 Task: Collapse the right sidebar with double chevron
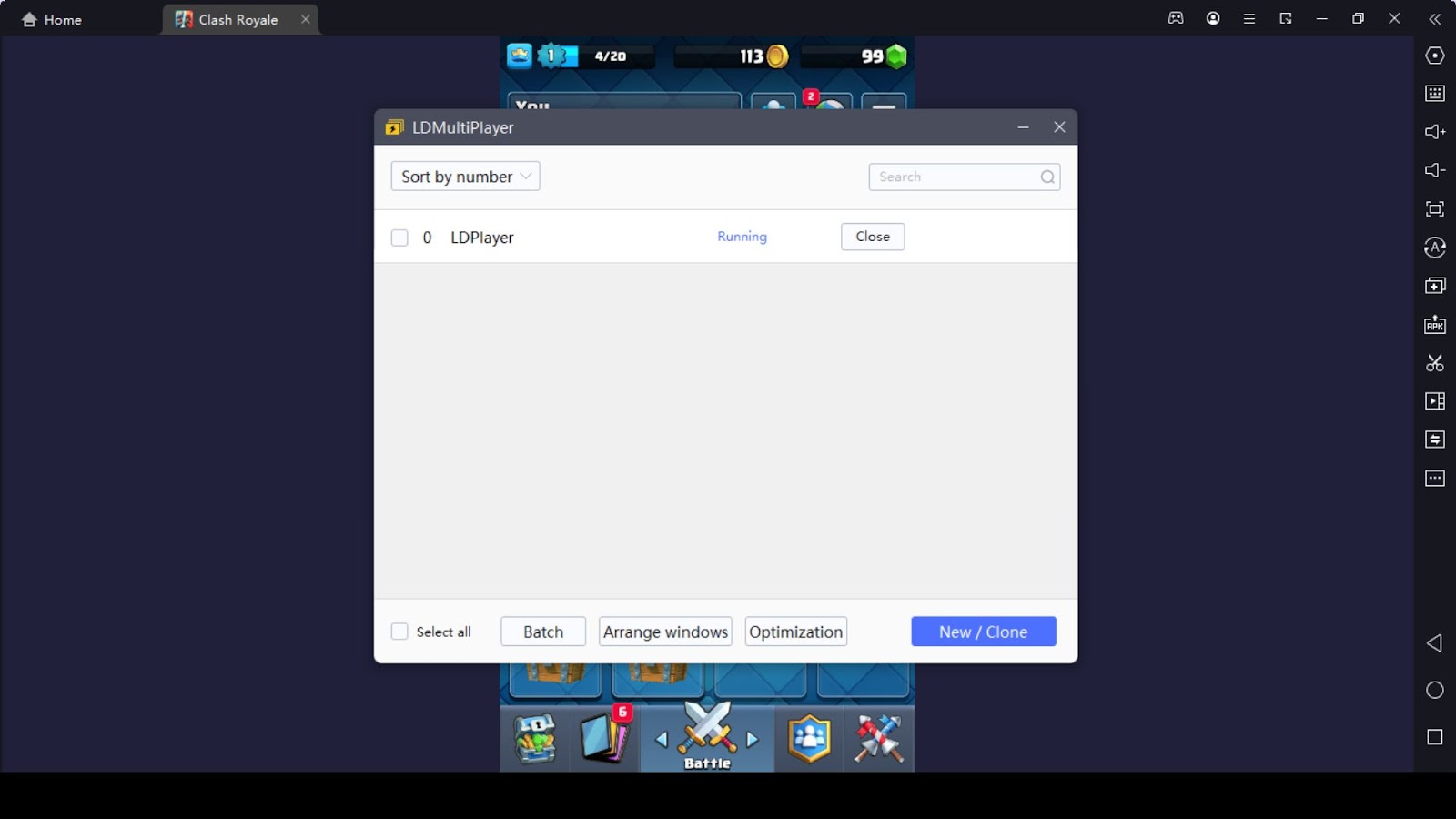1435,18
